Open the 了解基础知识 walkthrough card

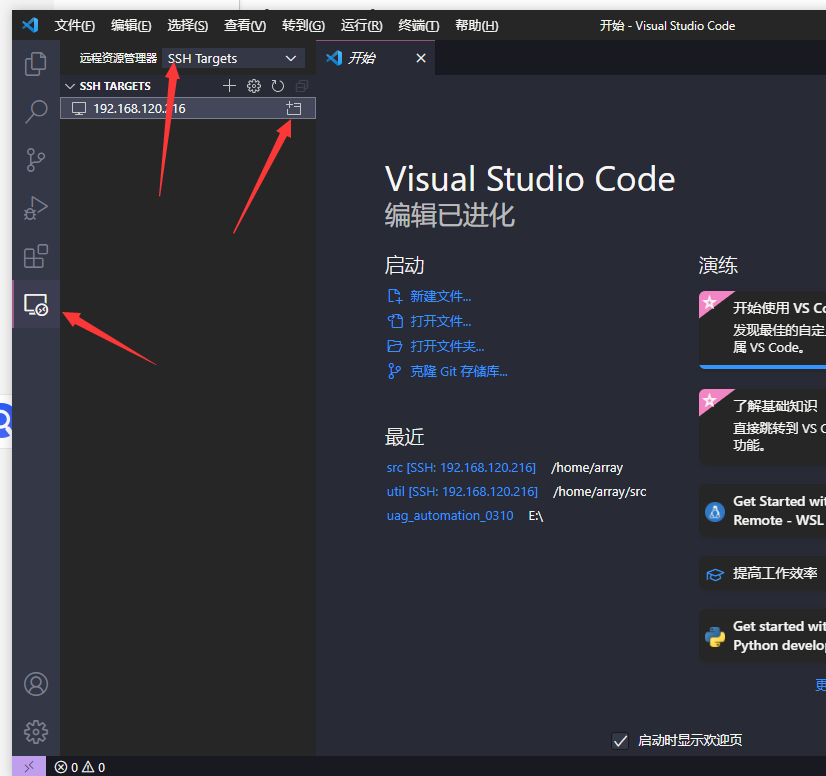point(762,426)
